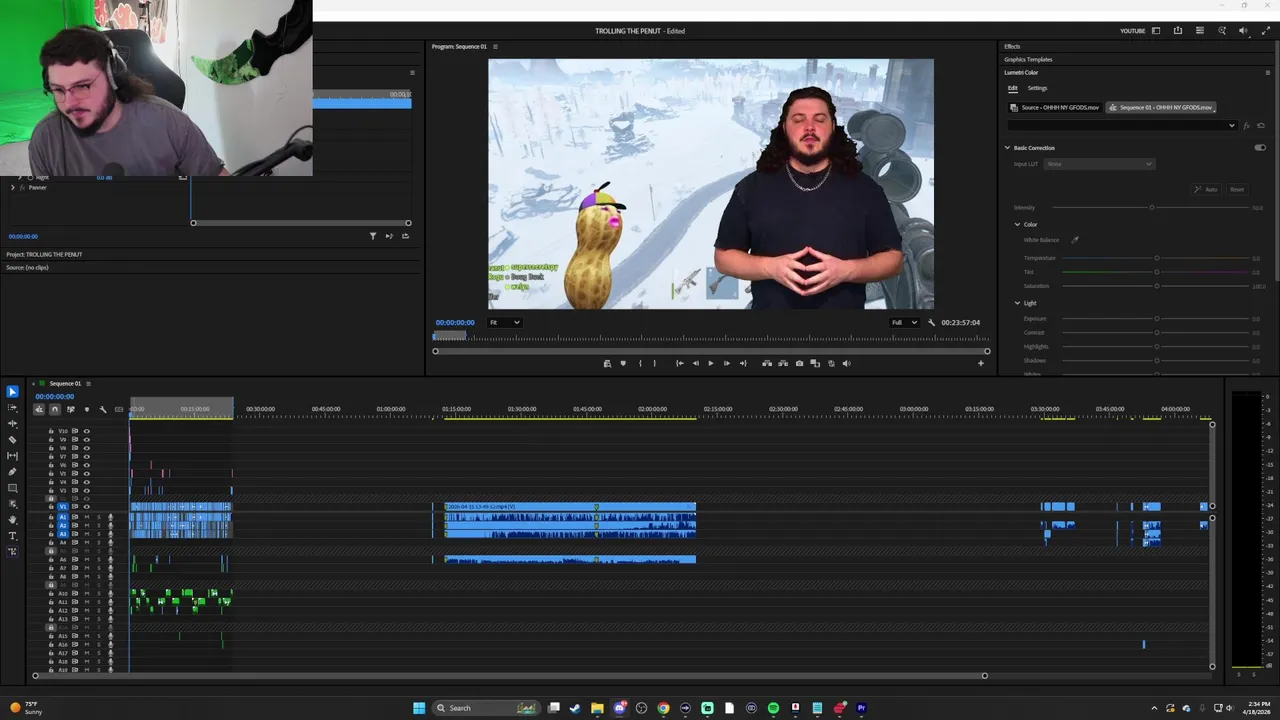This screenshot has width=1280, height=720.
Task: Pick white balance with eyedropper
Action: coord(1075,240)
